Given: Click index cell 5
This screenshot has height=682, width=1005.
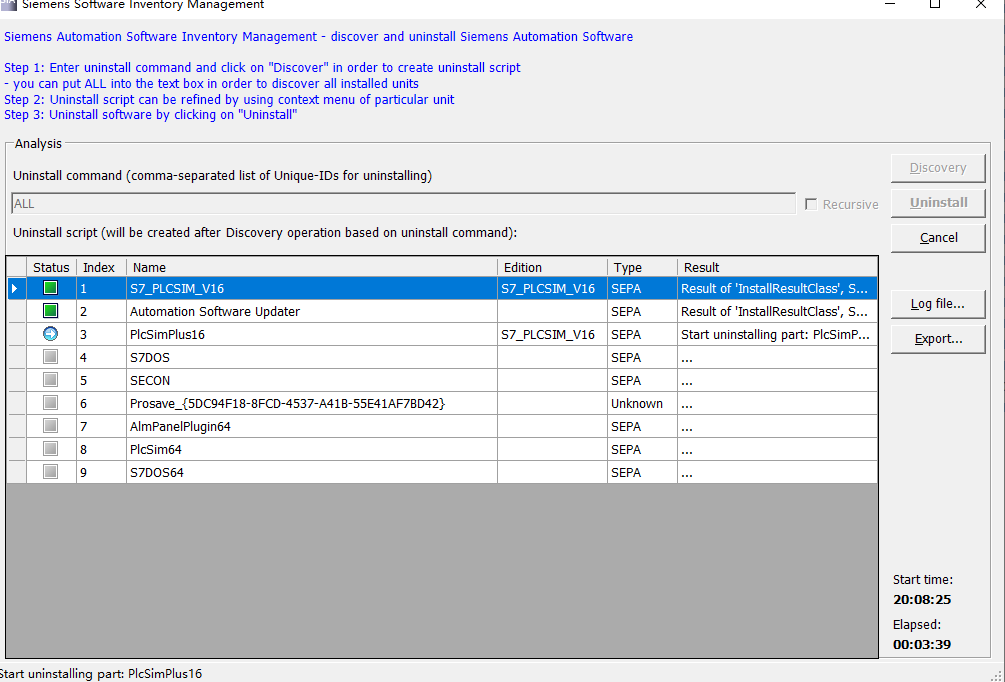Looking at the screenshot, I should (101, 381).
